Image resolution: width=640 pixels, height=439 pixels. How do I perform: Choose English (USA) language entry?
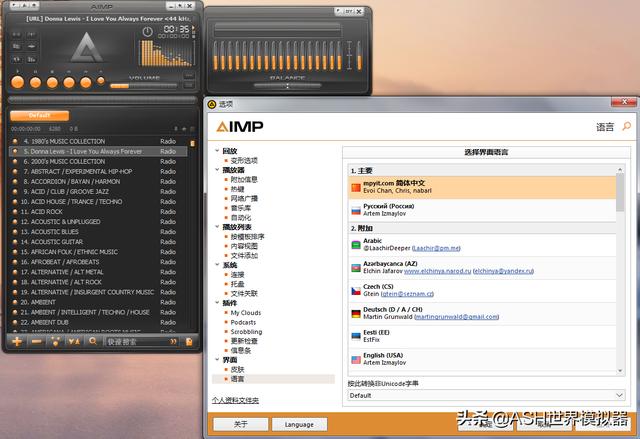(482, 359)
